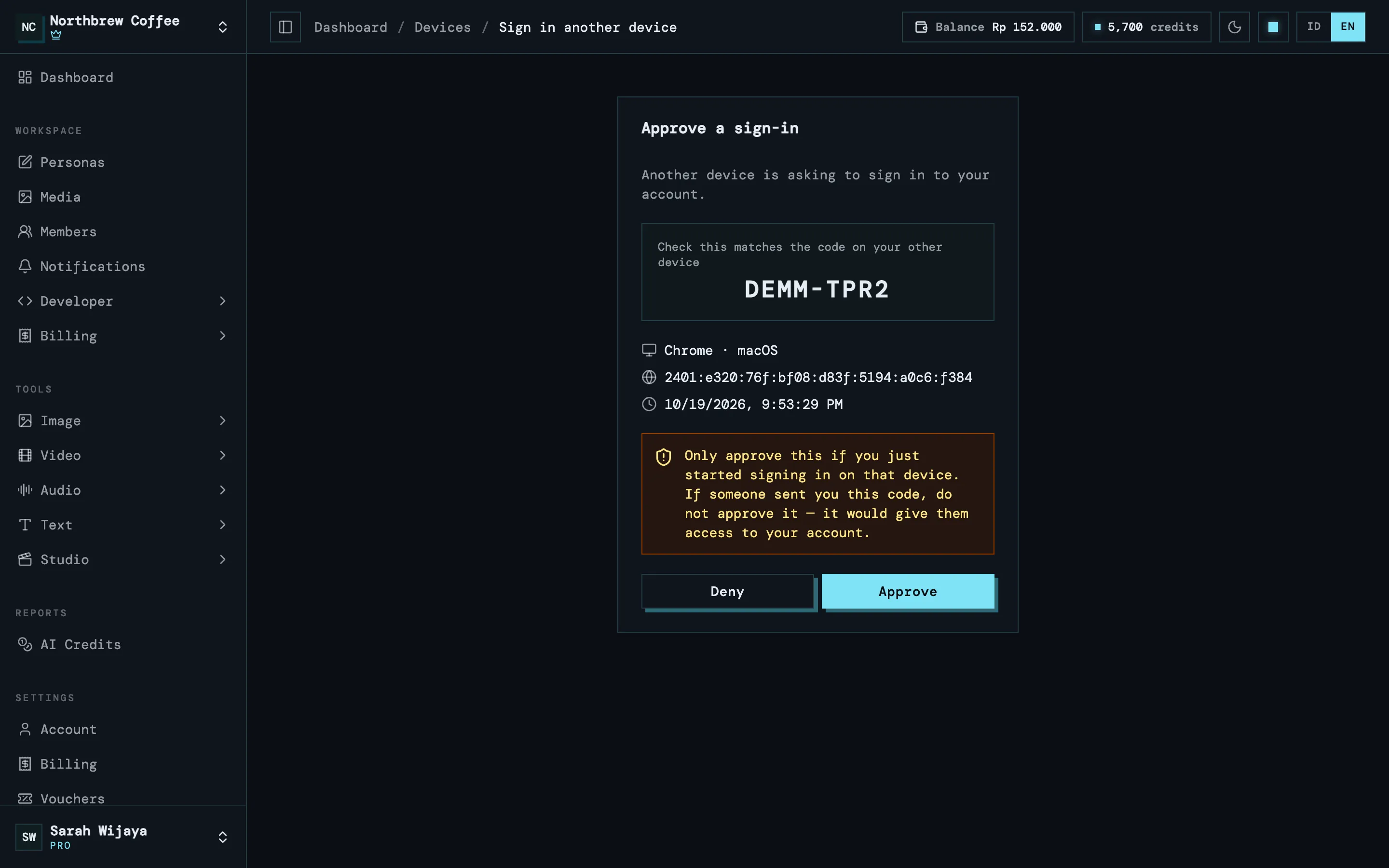Click the timestamp 10/19/2026, 9:53:29 PM
The width and height of the screenshot is (1389, 868).
(753, 404)
